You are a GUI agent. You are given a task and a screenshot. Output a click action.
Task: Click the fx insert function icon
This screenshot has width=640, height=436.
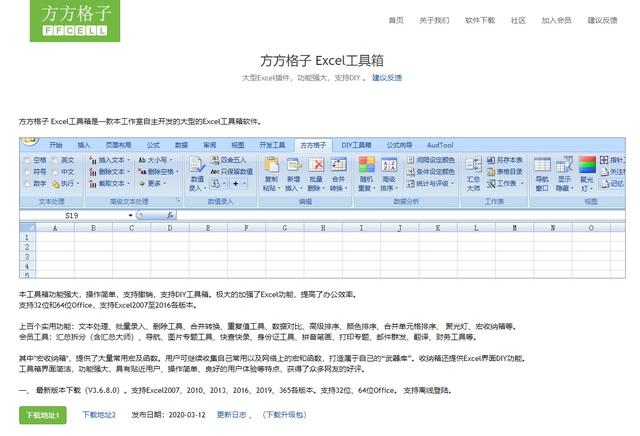pyautogui.click(x=170, y=215)
